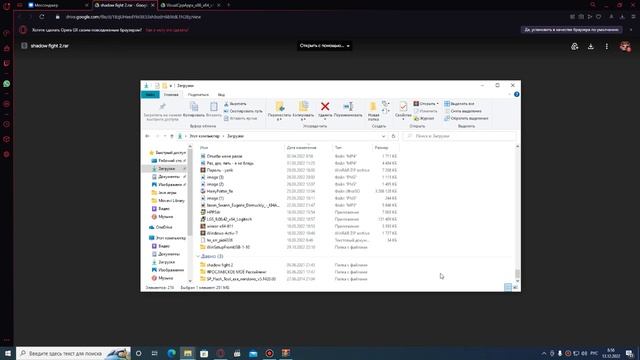Image resolution: width=640 pixels, height=360 pixels.
Task: Click Invert selection in the ribbon
Action: coord(466,118)
